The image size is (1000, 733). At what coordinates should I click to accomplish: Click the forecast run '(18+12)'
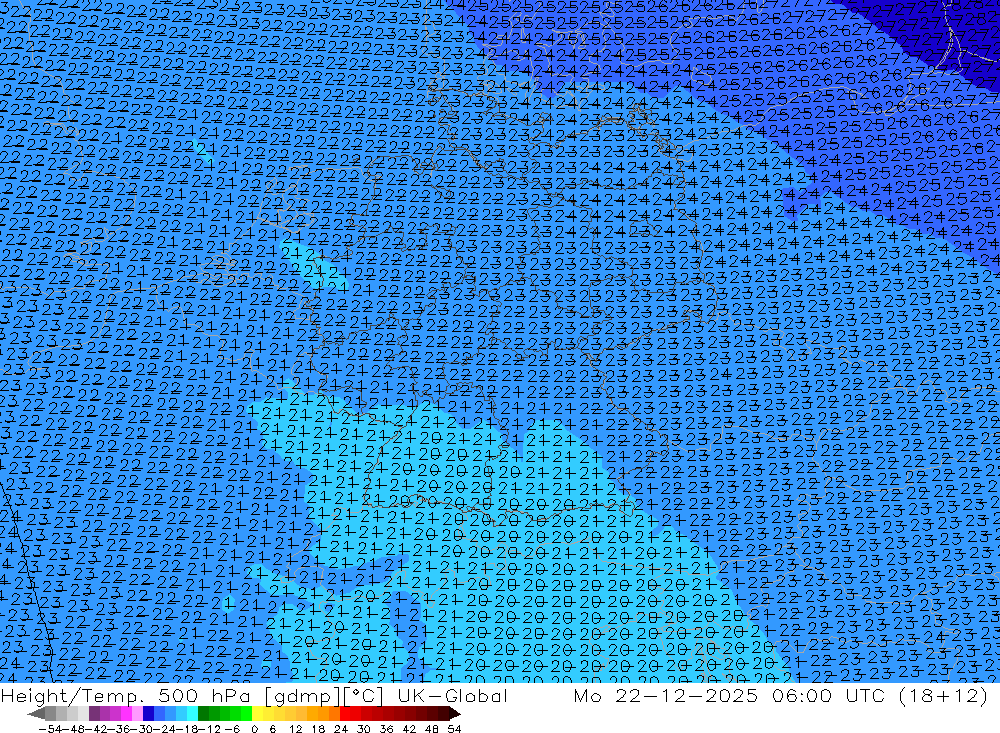click(943, 696)
